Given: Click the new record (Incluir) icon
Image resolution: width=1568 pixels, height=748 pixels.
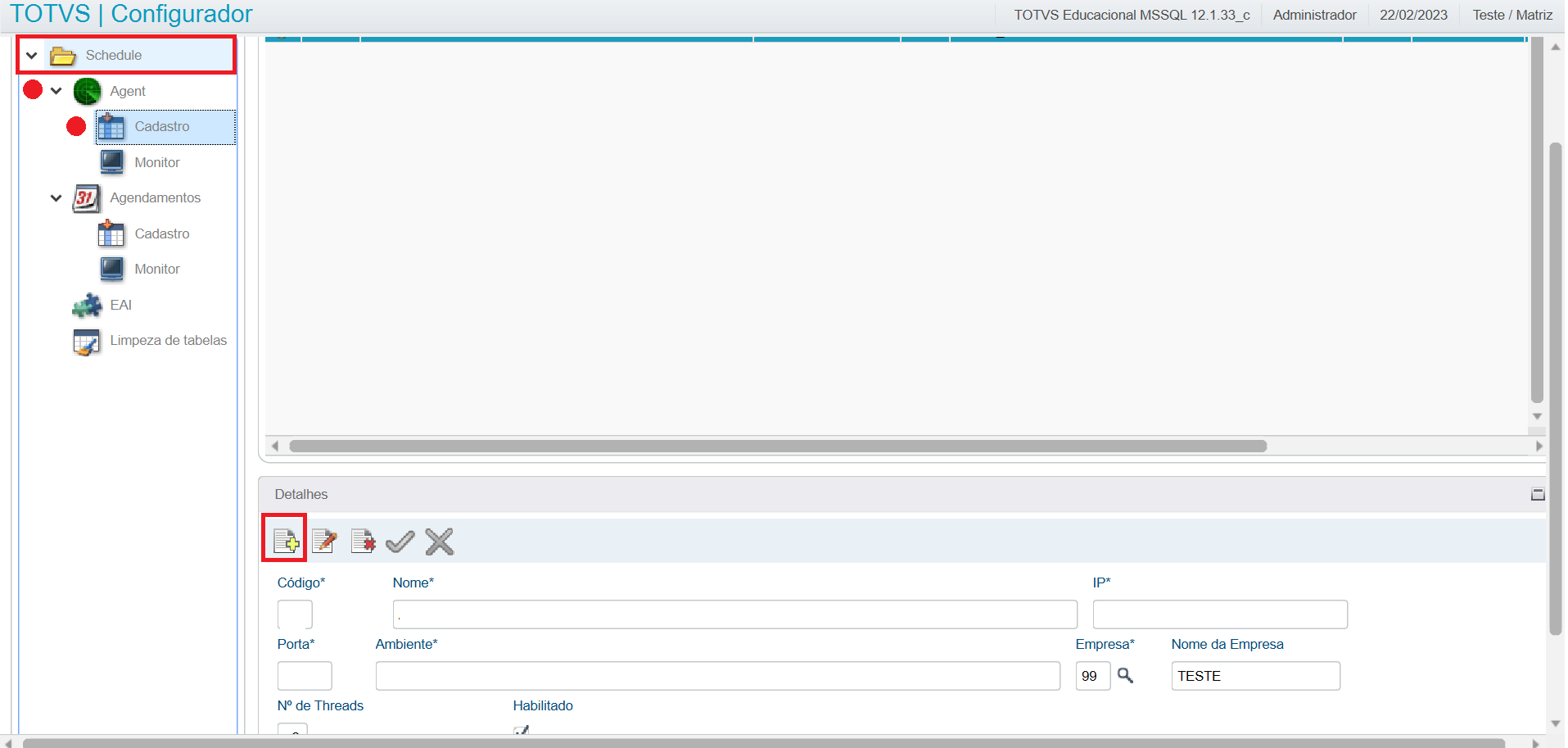Looking at the screenshot, I should [286, 541].
